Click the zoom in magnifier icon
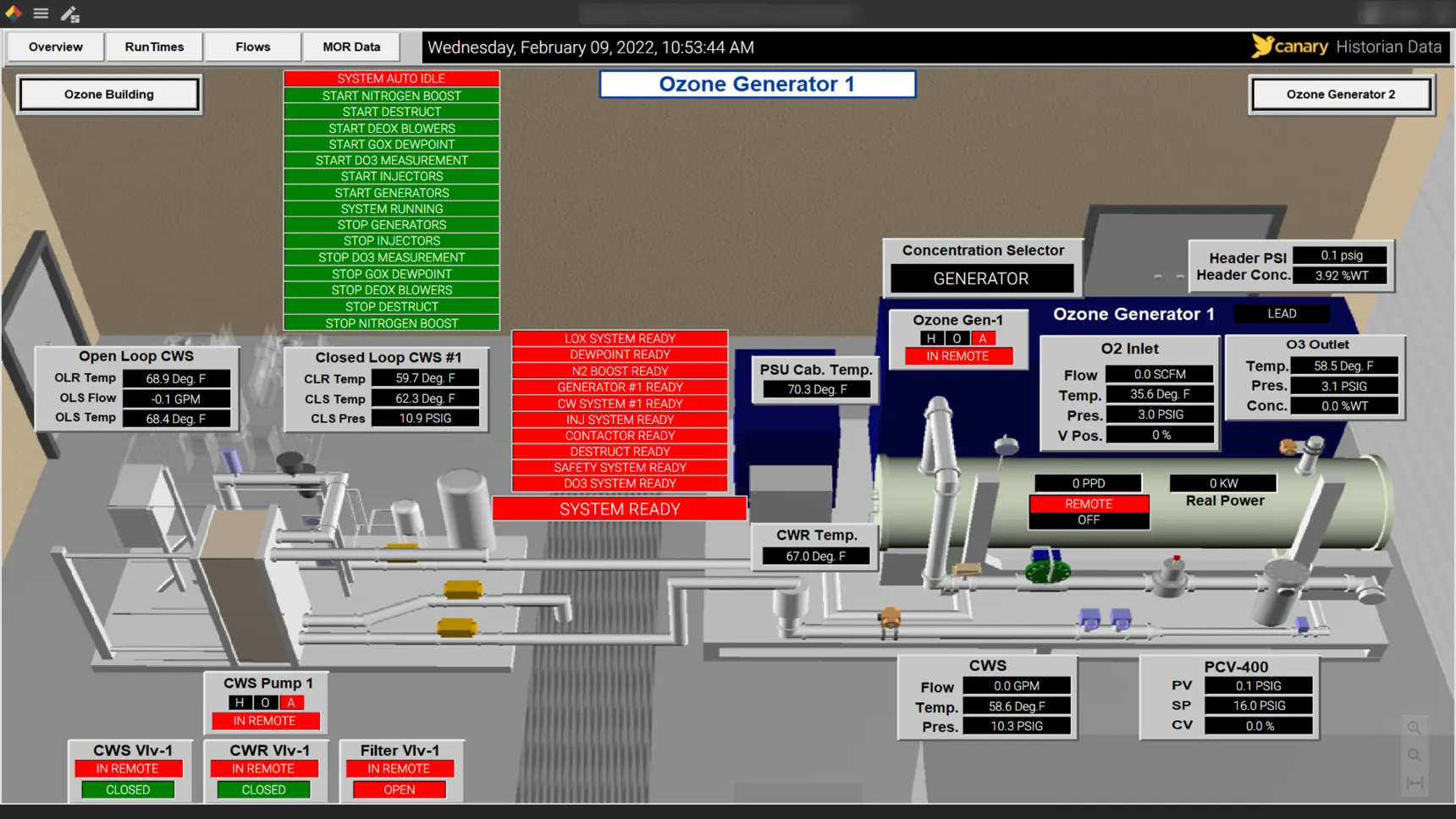The width and height of the screenshot is (1456, 819). (x=1414, y=728)
